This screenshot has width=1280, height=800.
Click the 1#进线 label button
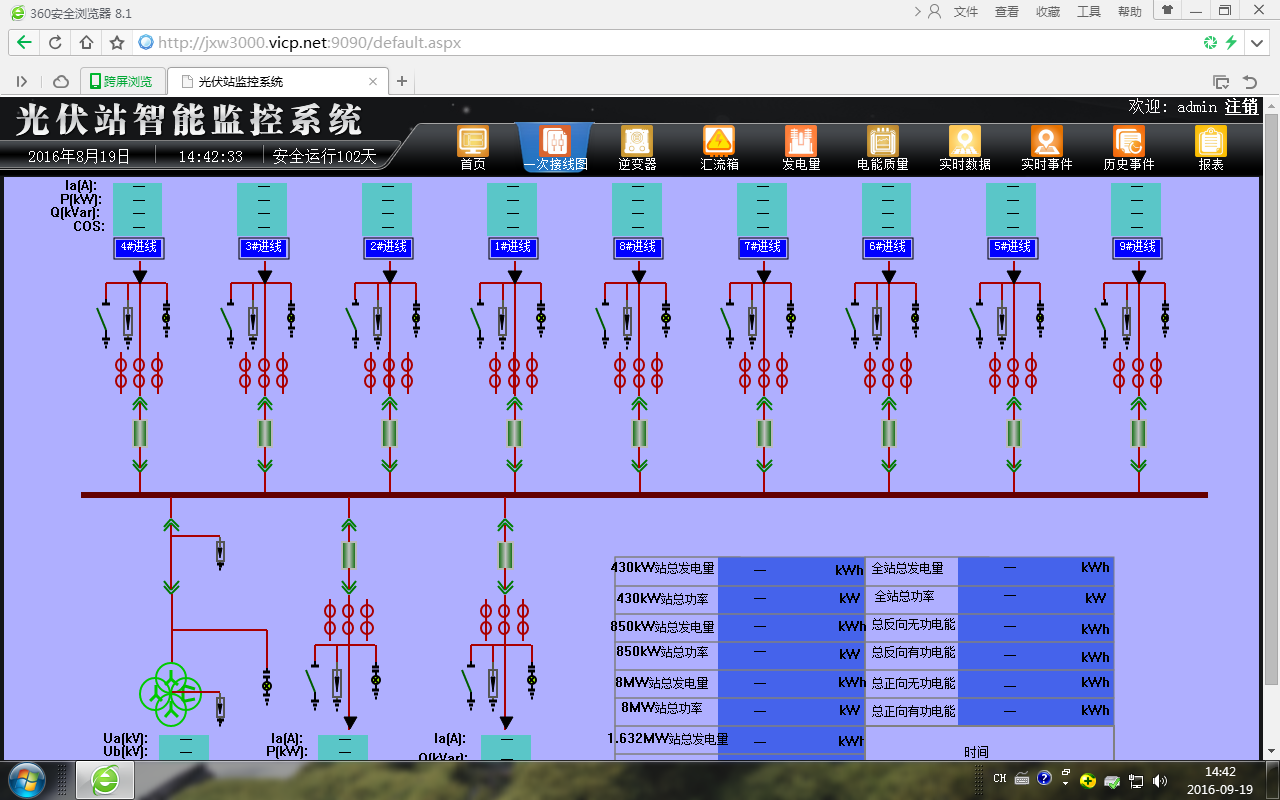tap(515, 247)
